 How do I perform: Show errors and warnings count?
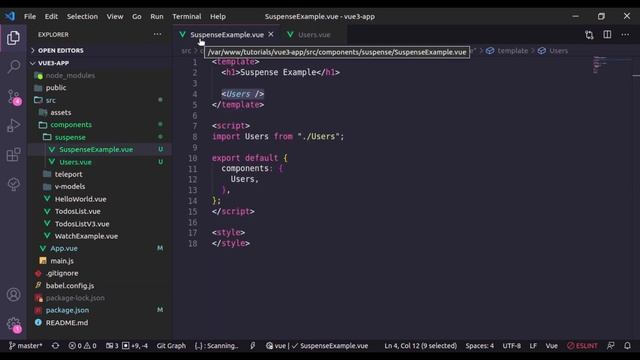tap(82, 346)
